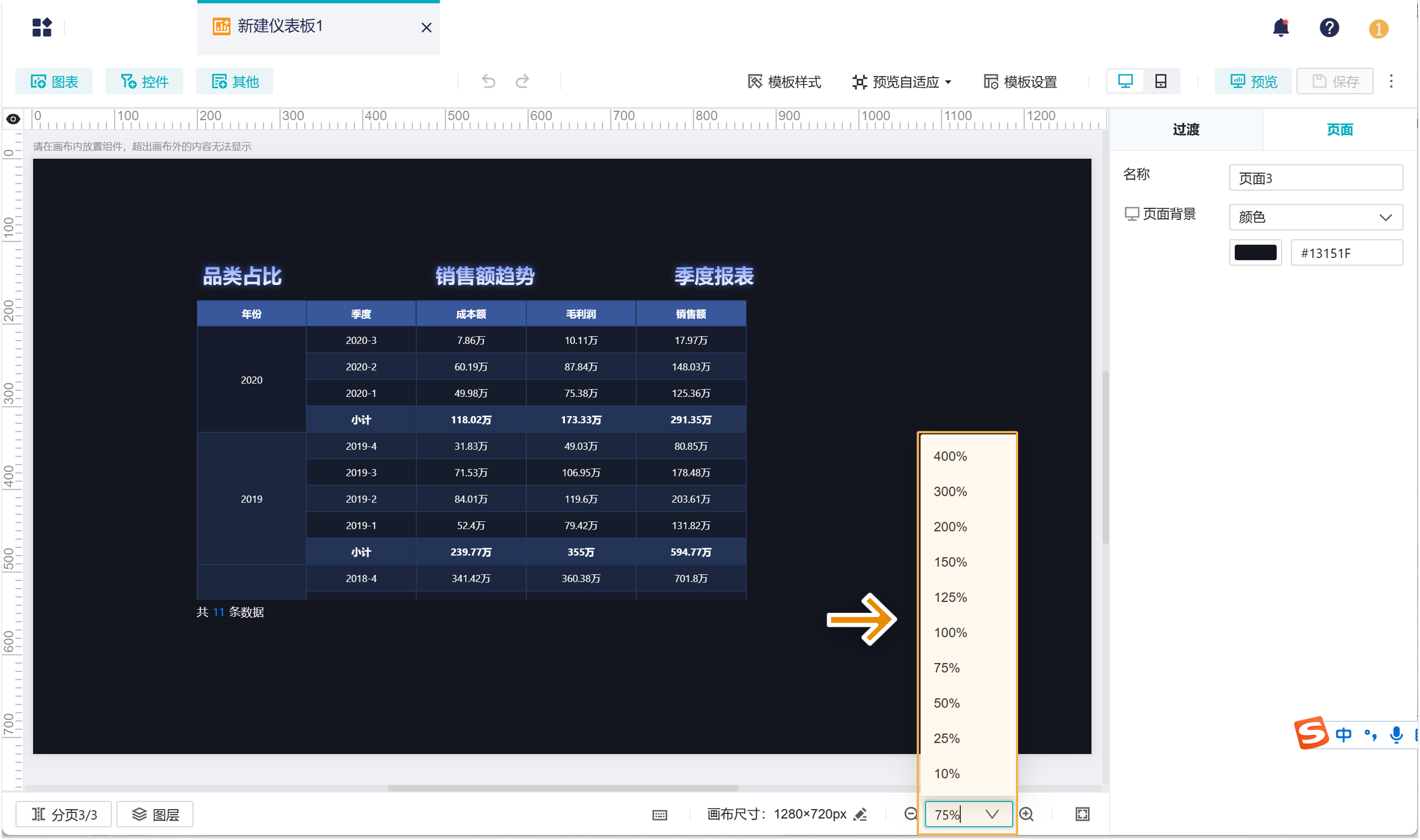
Task: Open the keyboard shortcuts icon
Action: (659, 815)
